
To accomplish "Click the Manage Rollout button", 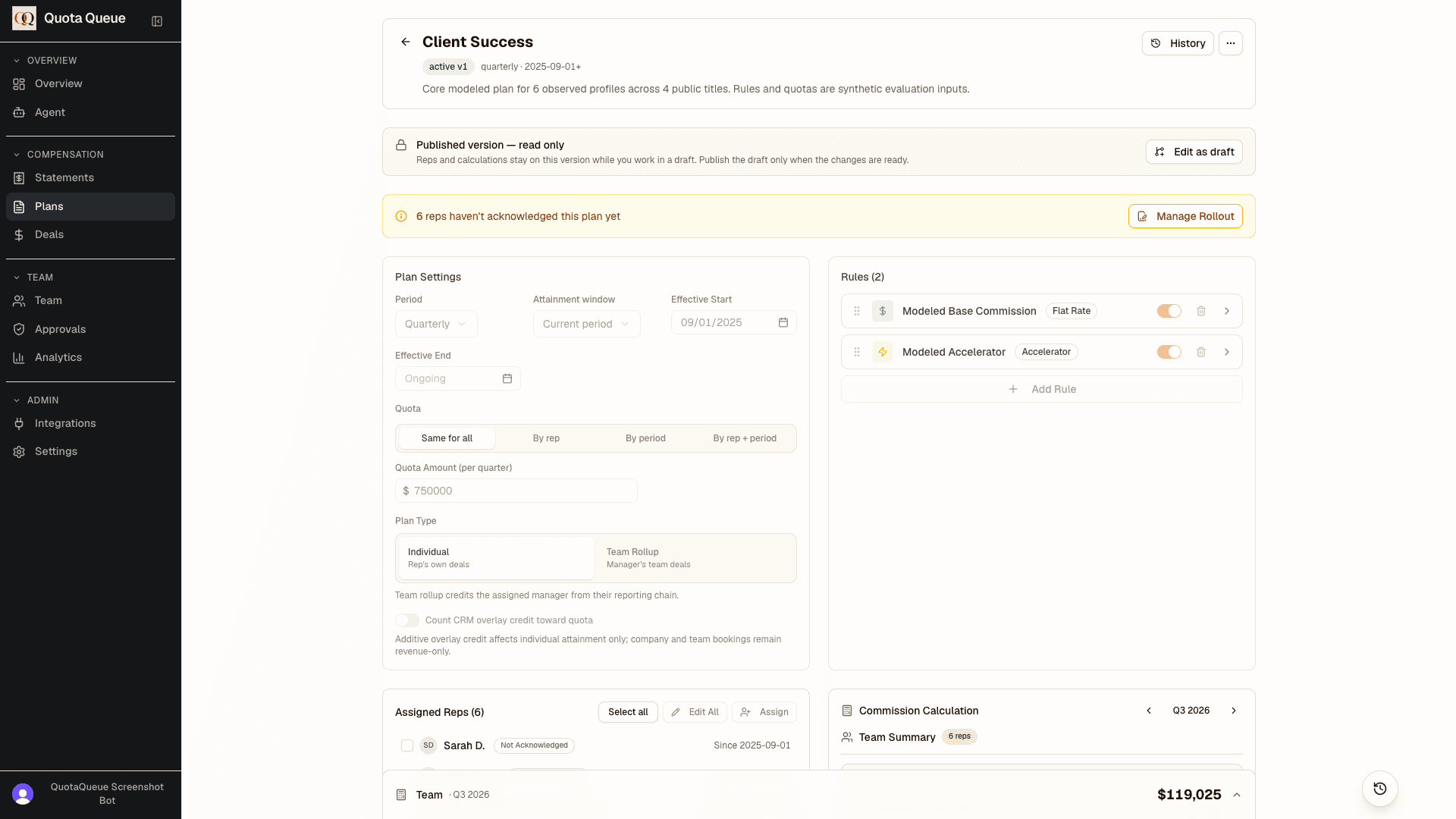I will (x=1185, y=216).
